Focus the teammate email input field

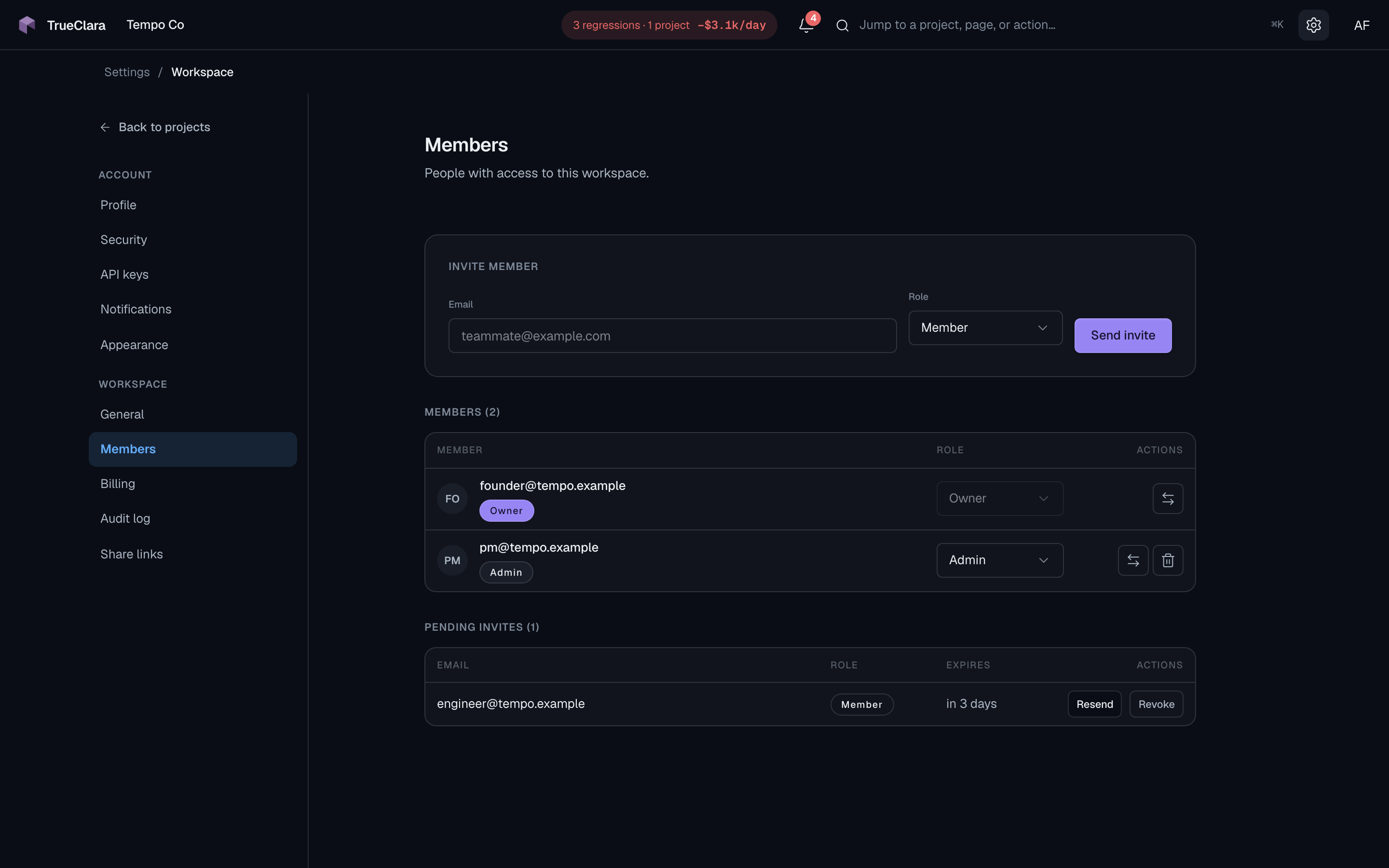(672, 336)
